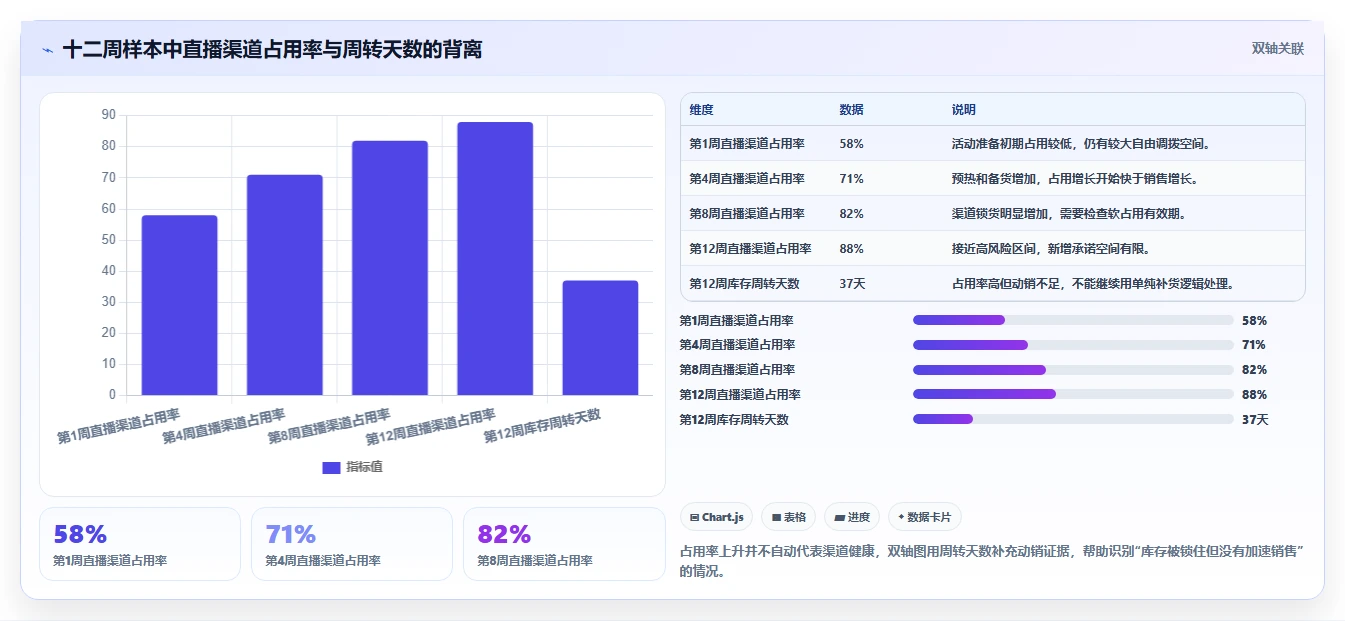
Task: Click the 双轴关联 label in the header
Action: coord(1278,49)
